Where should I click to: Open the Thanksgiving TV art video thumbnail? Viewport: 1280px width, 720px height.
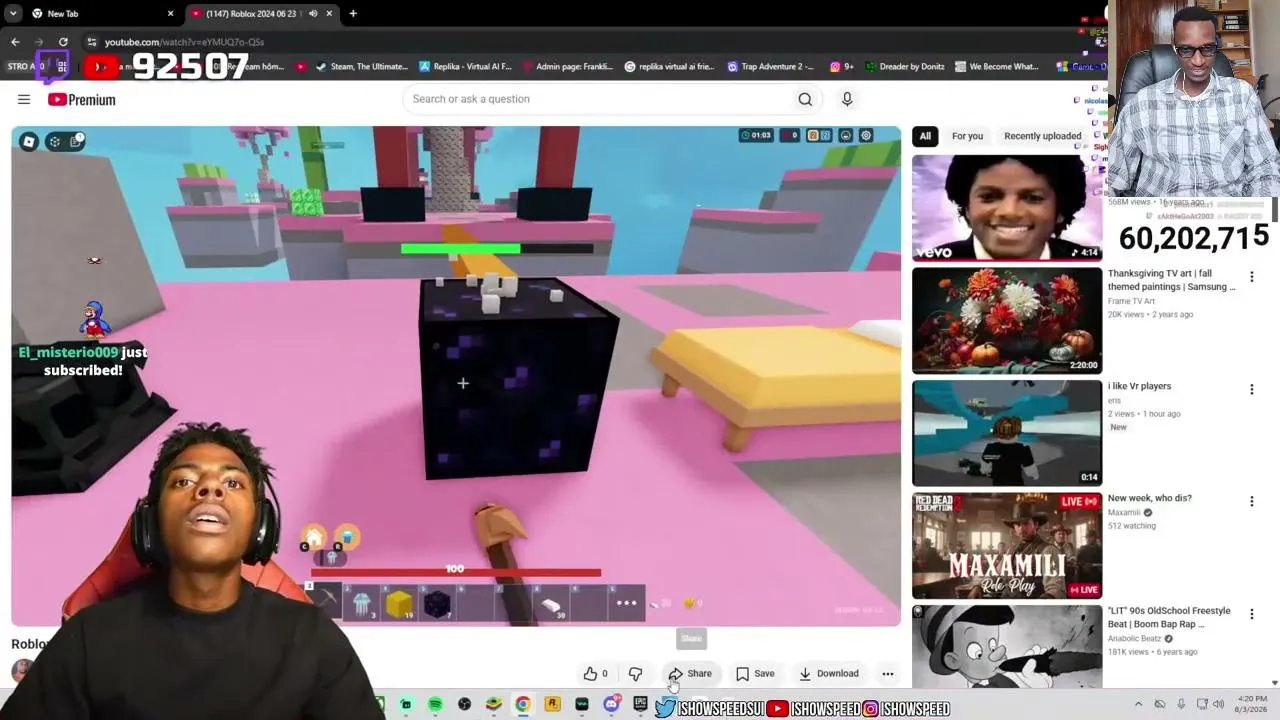coord(1007,320)
